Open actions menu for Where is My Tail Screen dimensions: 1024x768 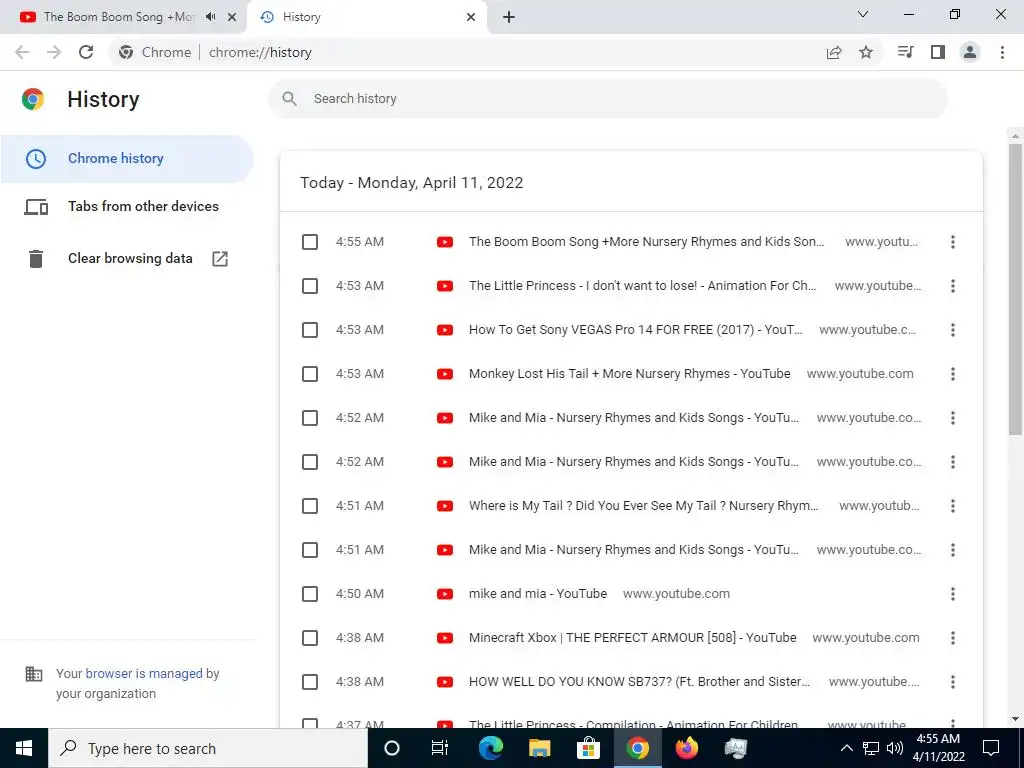[953, 506]
